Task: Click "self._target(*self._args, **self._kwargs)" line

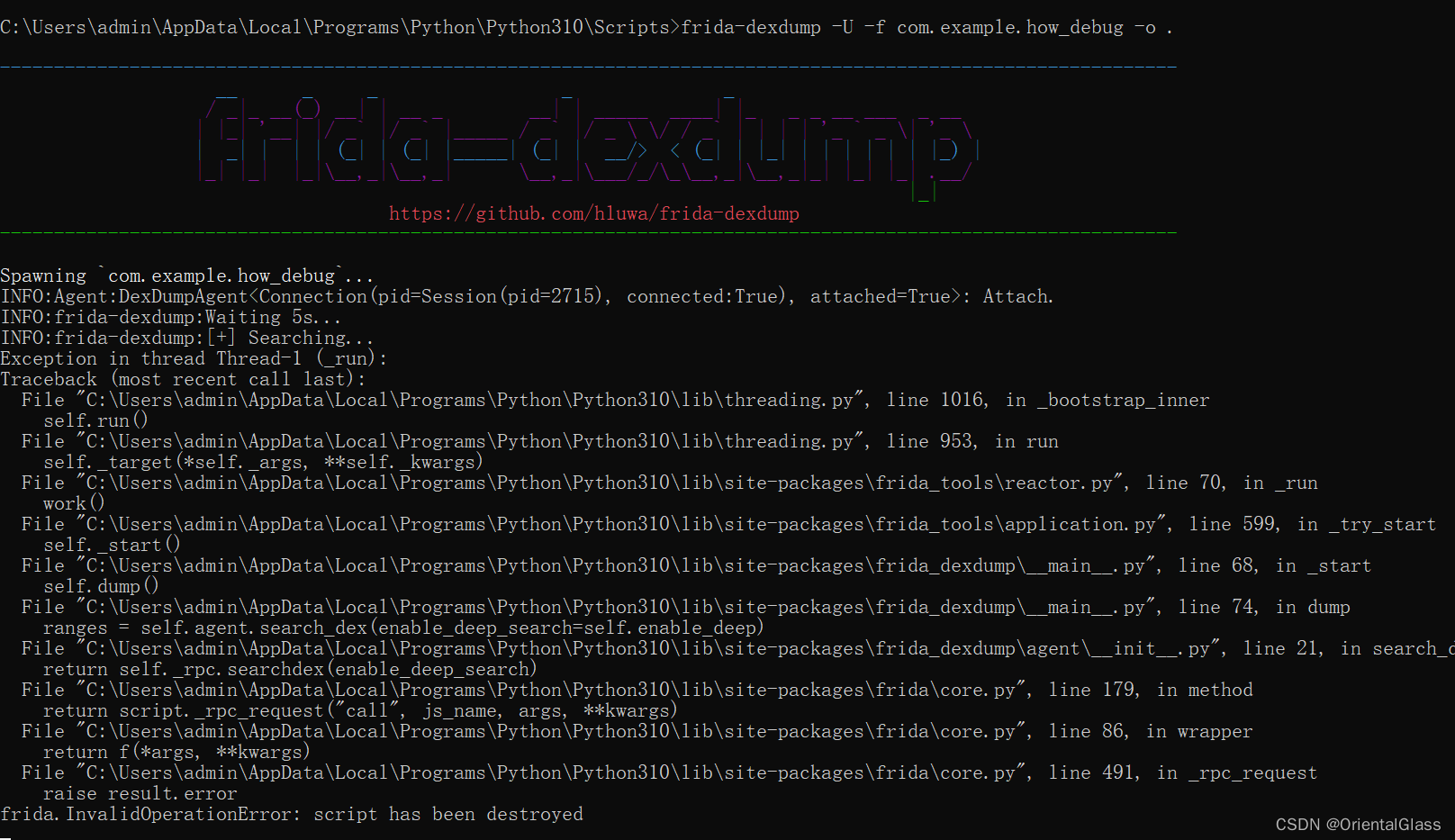Action: pos(263,462)
